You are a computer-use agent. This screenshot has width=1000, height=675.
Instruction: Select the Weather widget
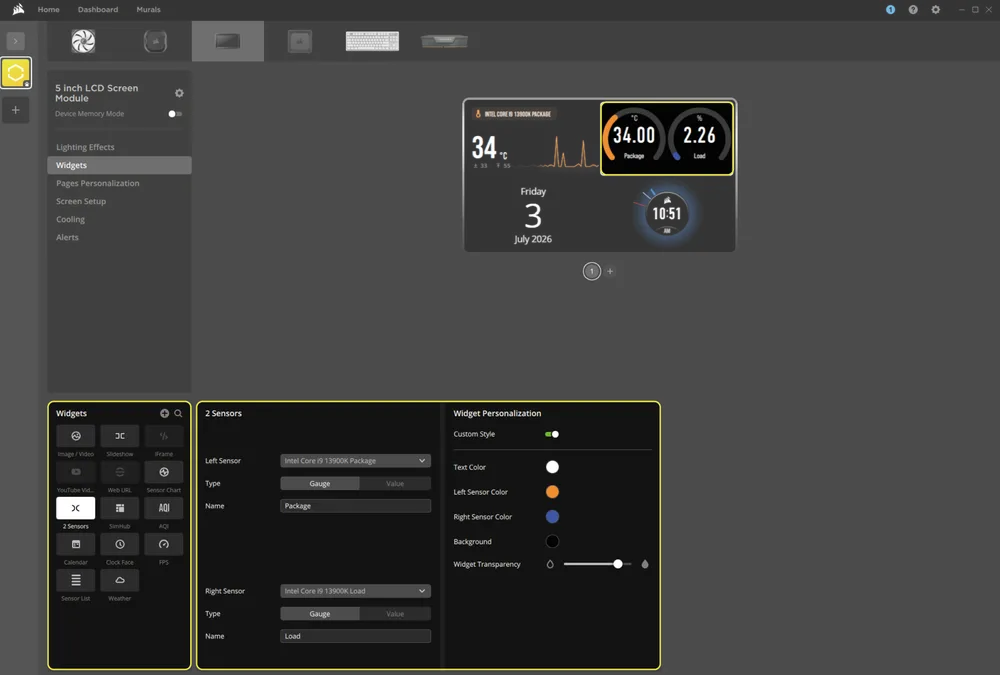[x=119, y=581]
